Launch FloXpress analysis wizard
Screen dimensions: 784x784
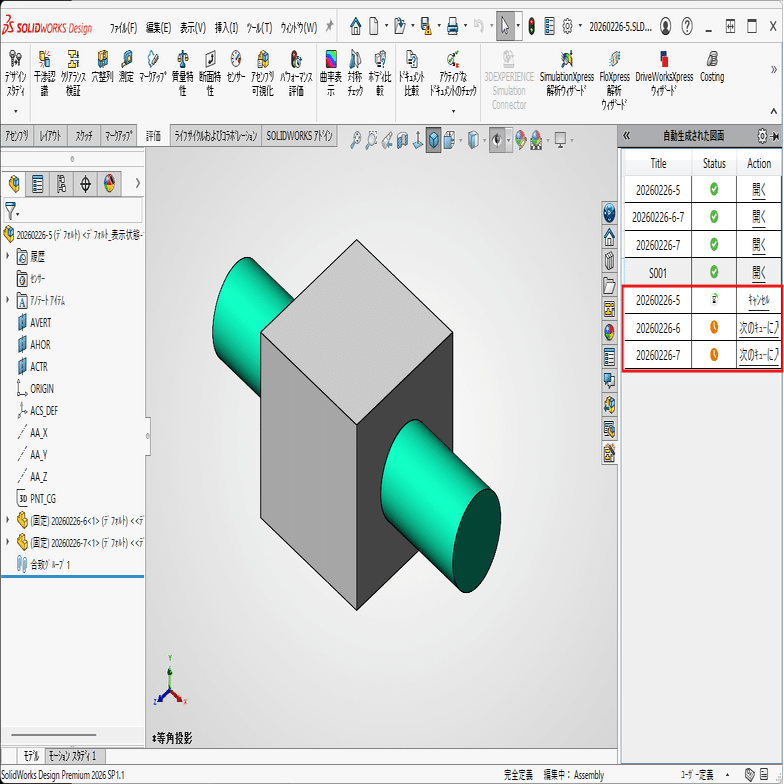pos(614,80)
